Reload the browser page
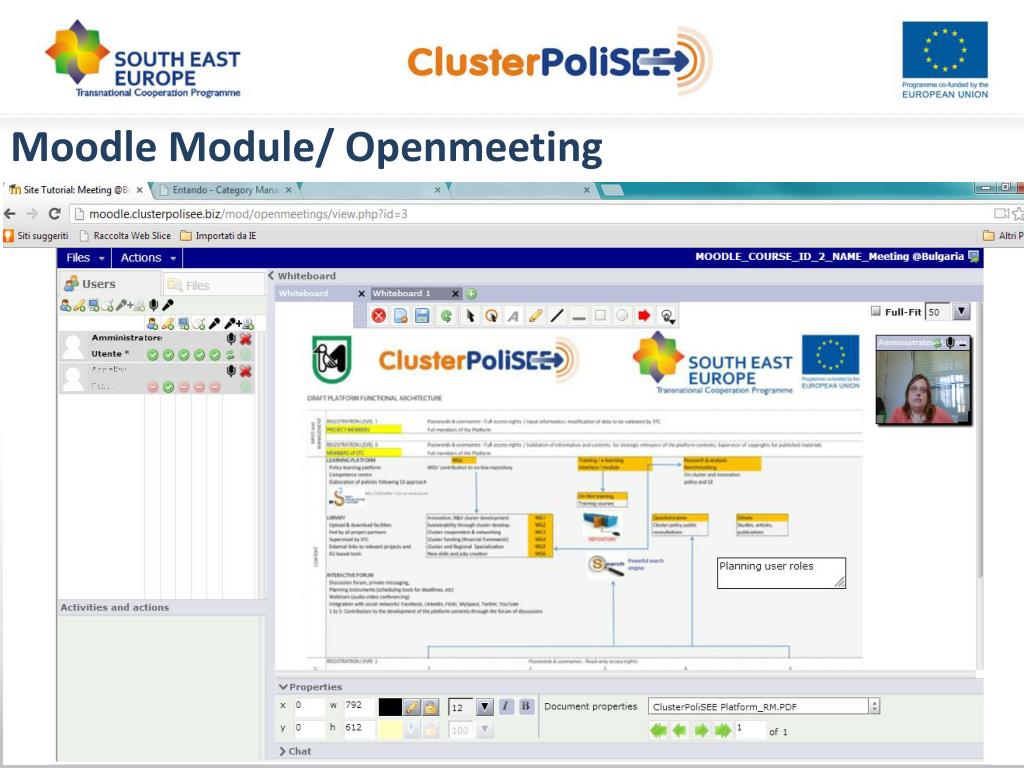Viewport: 1024px width, 768px height. pyautogui.click(x=55, y=214)
